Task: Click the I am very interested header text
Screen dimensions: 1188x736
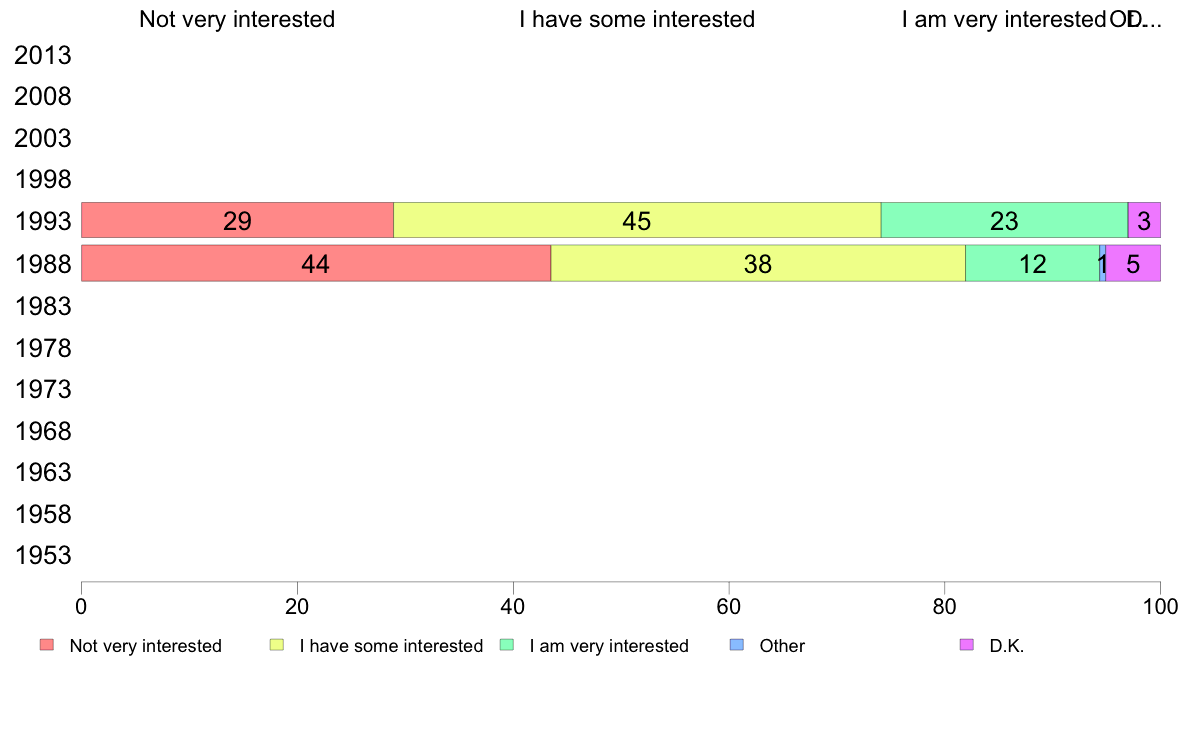Action: pyautogui.click(x=1005, y=19)
